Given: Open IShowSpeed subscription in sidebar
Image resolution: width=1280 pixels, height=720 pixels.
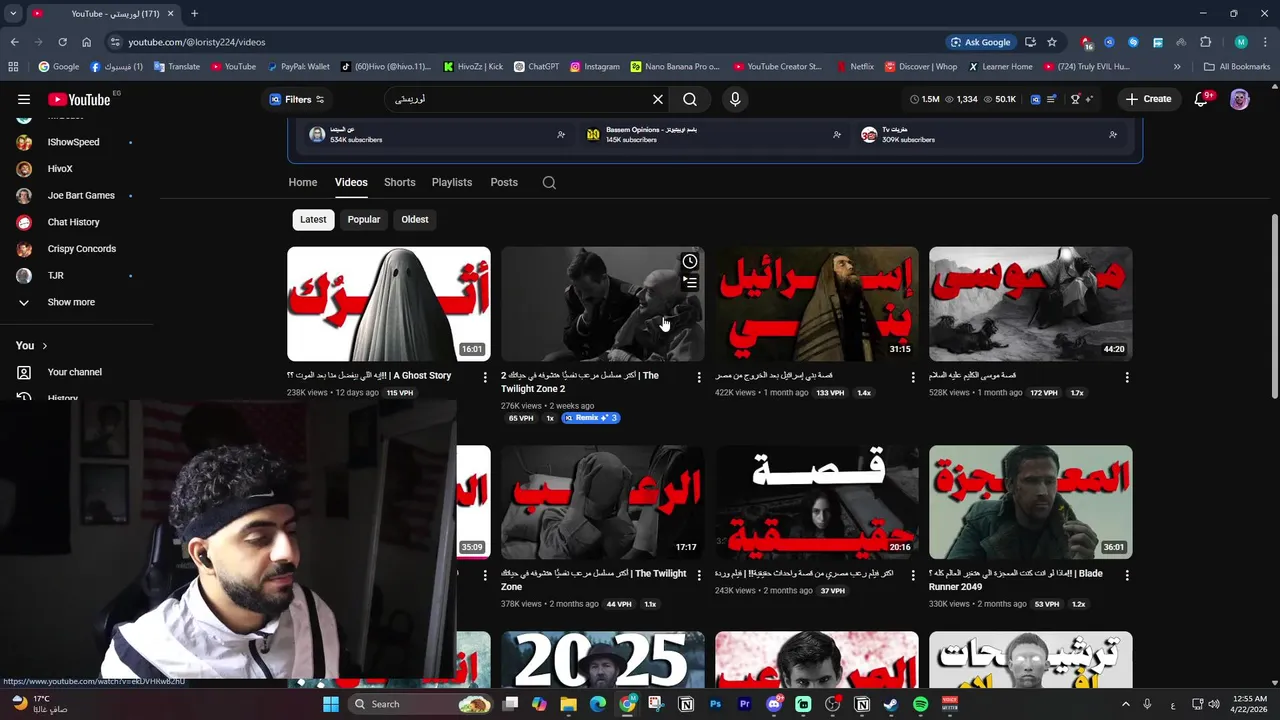Looking at the screenshot, I should [x=74, y=142].
